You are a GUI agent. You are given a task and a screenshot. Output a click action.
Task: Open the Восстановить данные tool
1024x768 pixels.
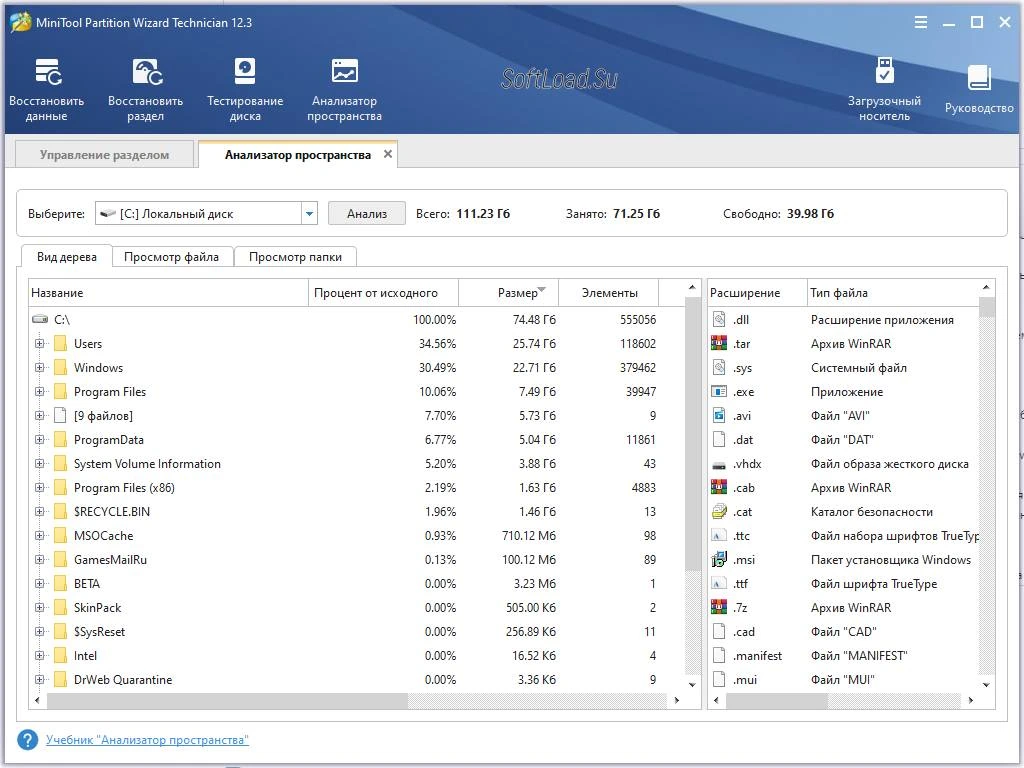coord(46,89)
